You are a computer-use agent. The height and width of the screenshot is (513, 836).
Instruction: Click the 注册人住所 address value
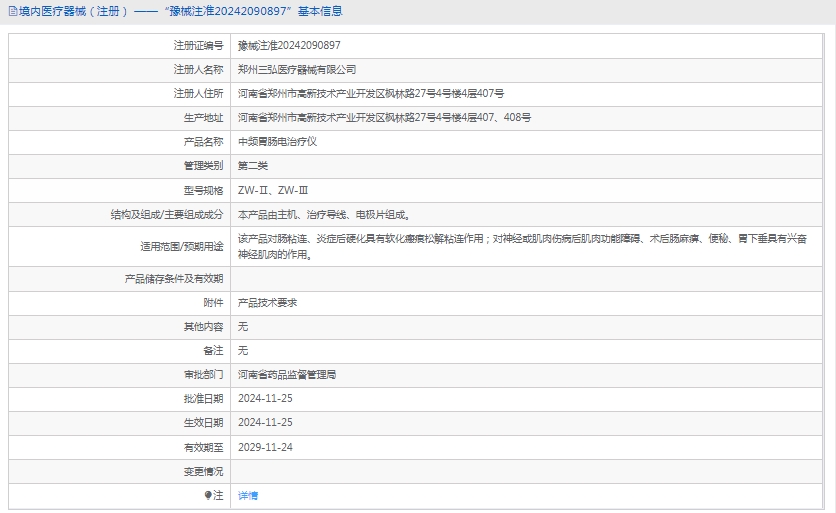(371, 94)
